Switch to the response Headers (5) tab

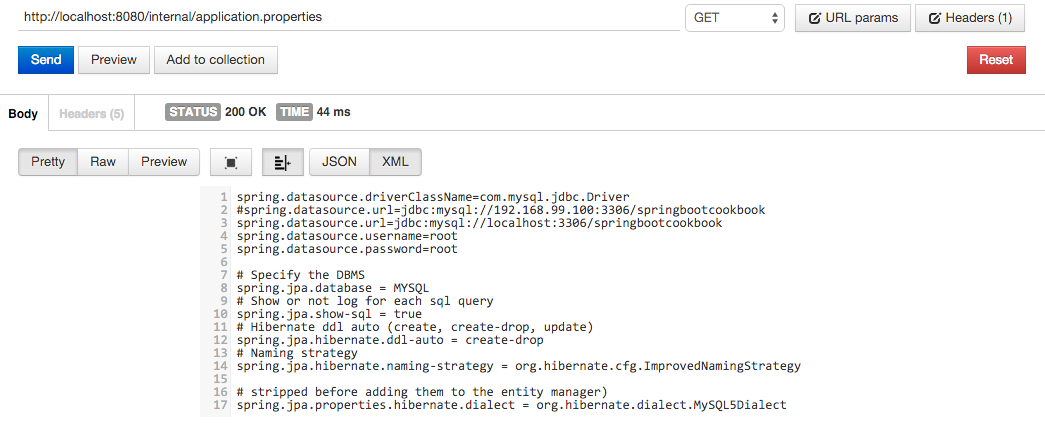pyautogui.click(x=91, y=114)
